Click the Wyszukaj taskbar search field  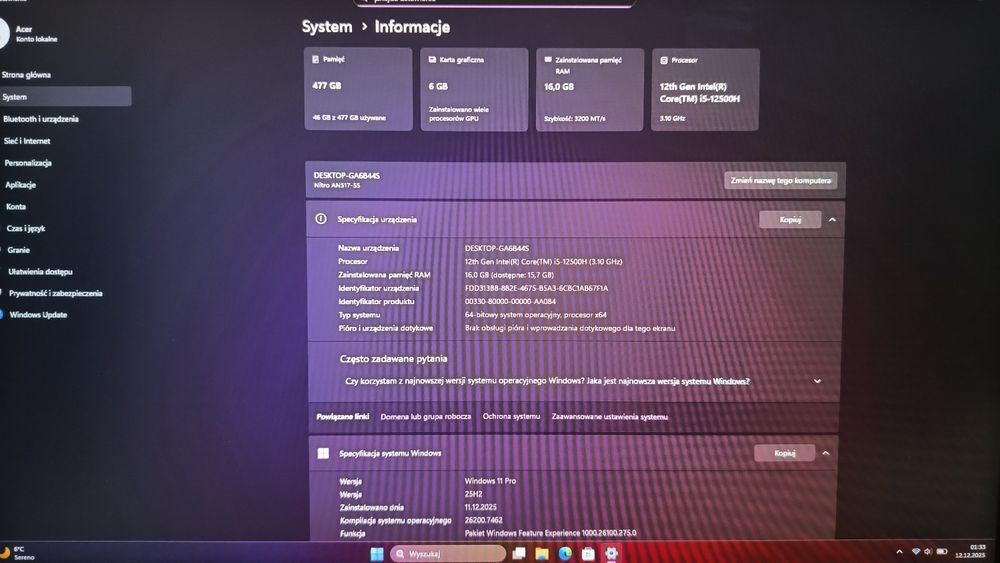pos(448,553)
